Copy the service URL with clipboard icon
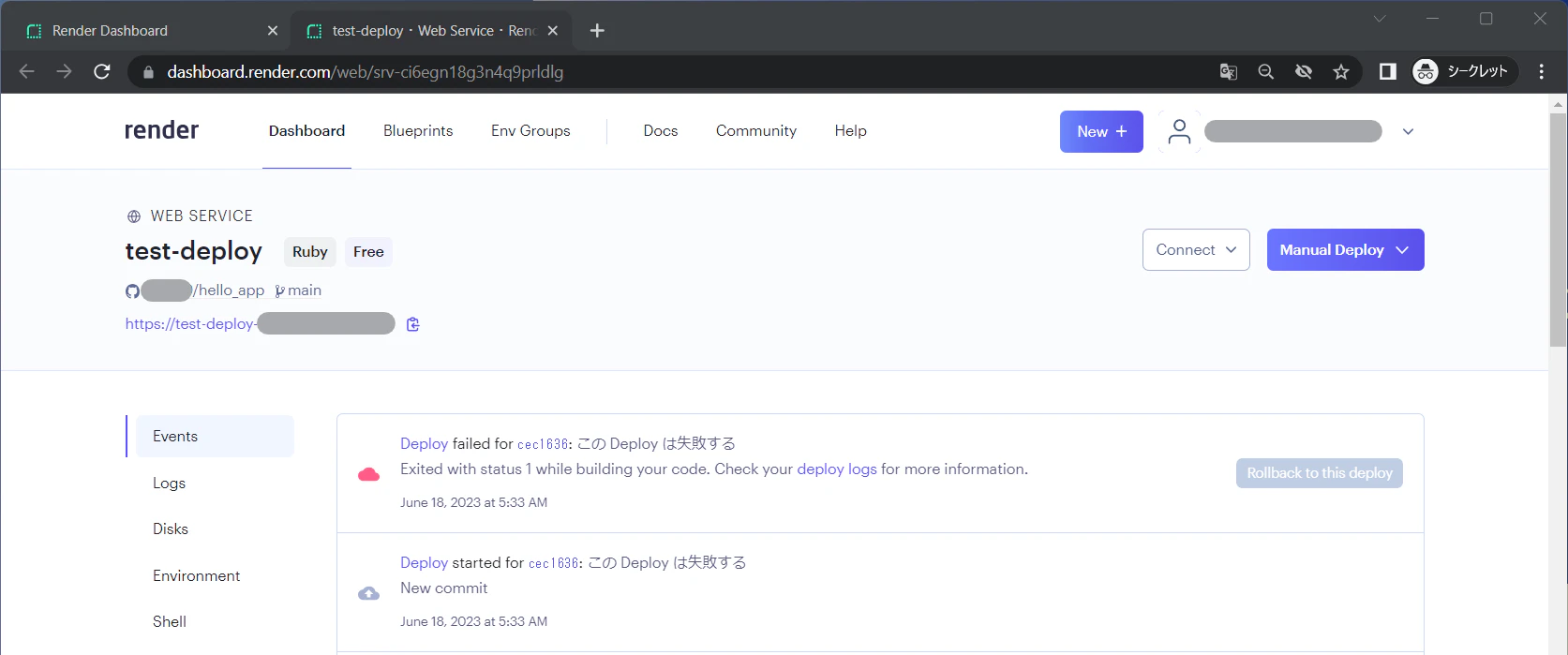 click(x=412, y=324)
